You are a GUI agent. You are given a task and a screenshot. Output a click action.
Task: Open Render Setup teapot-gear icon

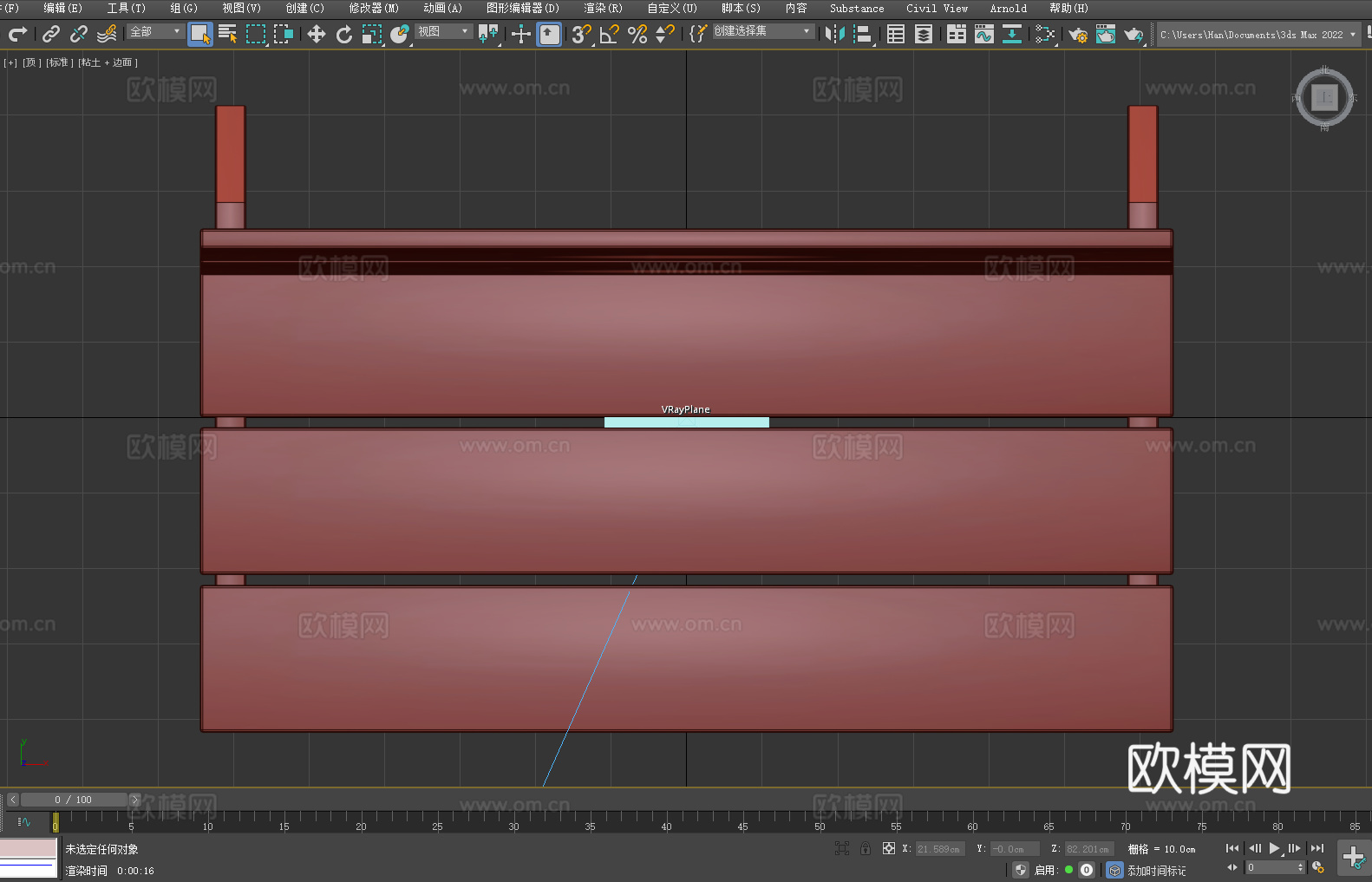[1078, 34]
